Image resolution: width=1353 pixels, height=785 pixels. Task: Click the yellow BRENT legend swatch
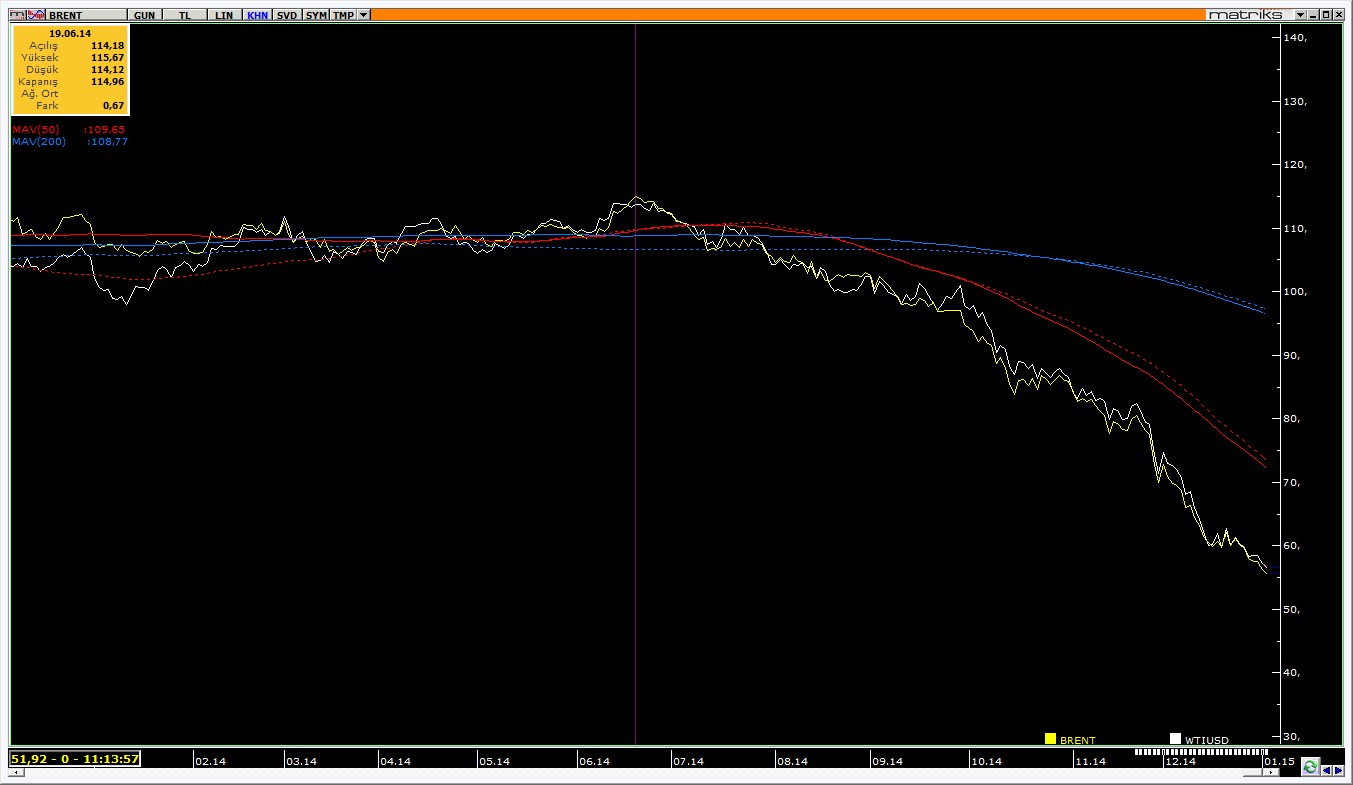(1050, 739)
